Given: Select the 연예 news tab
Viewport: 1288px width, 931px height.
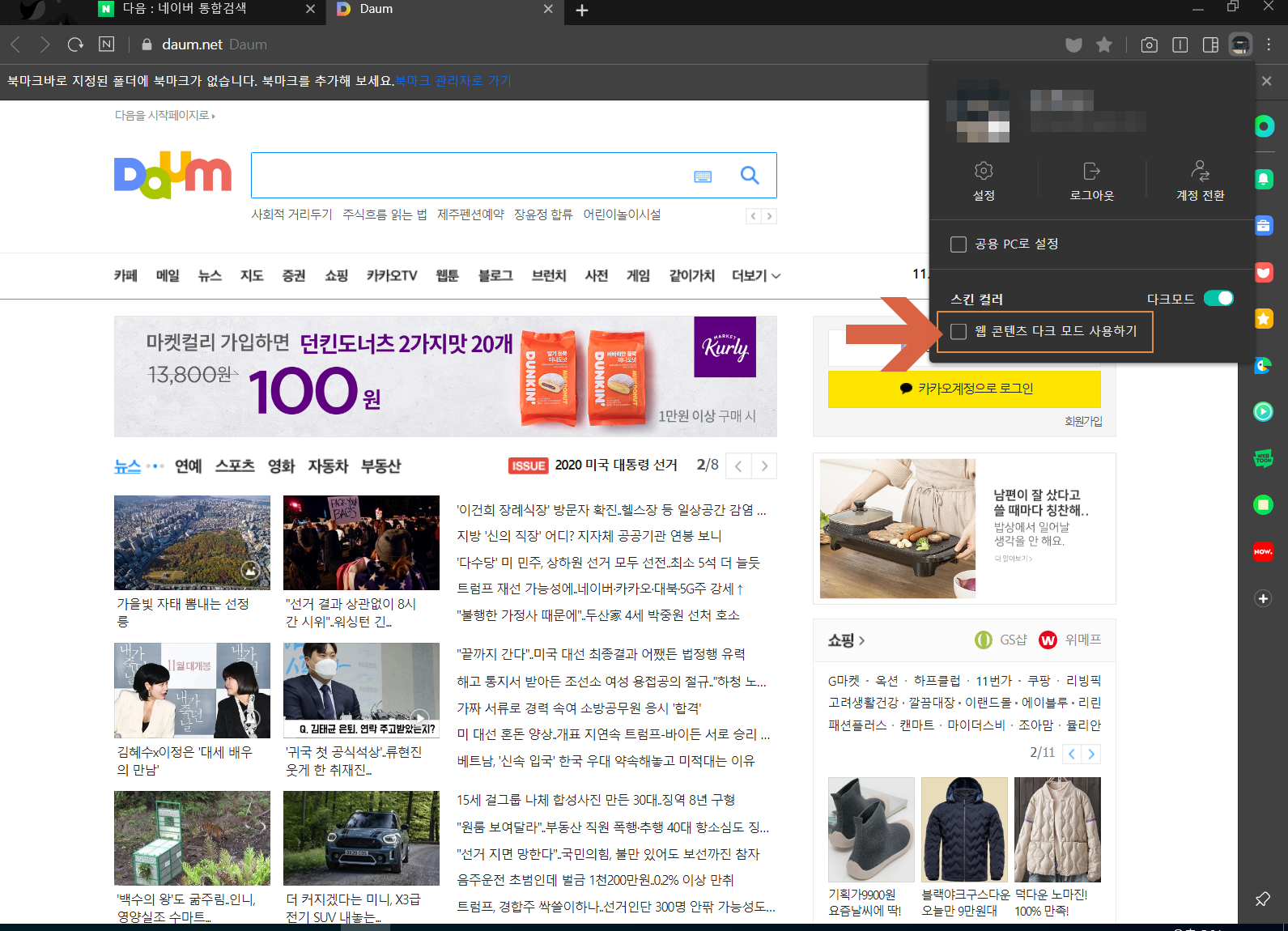Looking at the screenshot, I should (188, 466).
